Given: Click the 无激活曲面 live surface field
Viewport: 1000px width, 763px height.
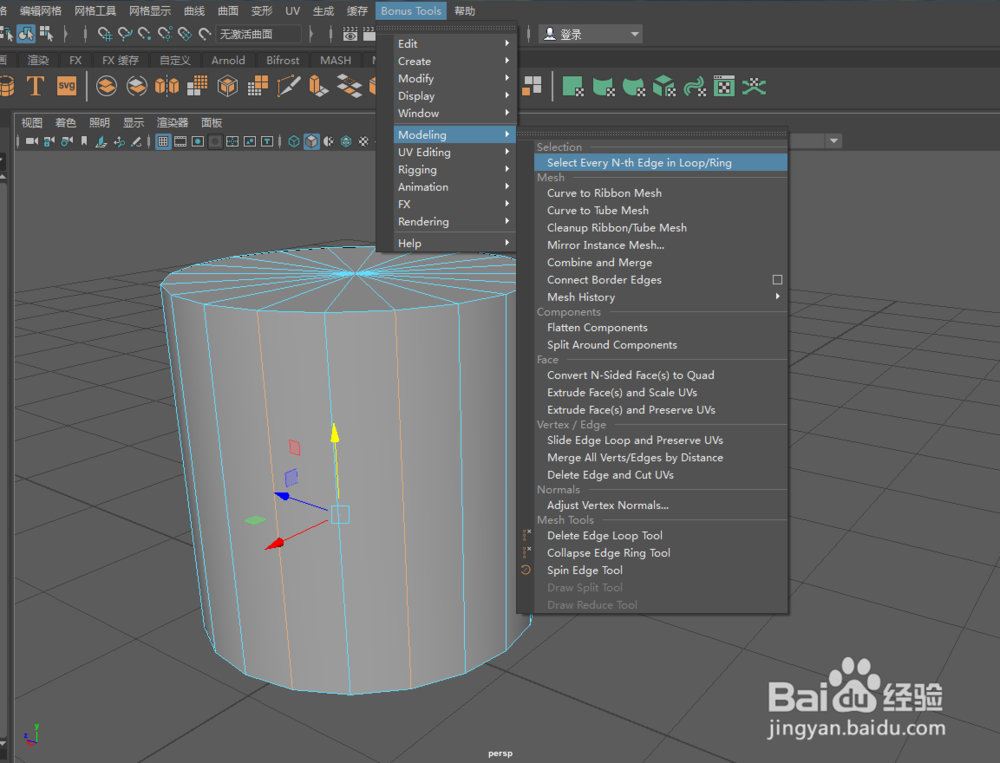Looking at the screenshot, I should [258, 34].
